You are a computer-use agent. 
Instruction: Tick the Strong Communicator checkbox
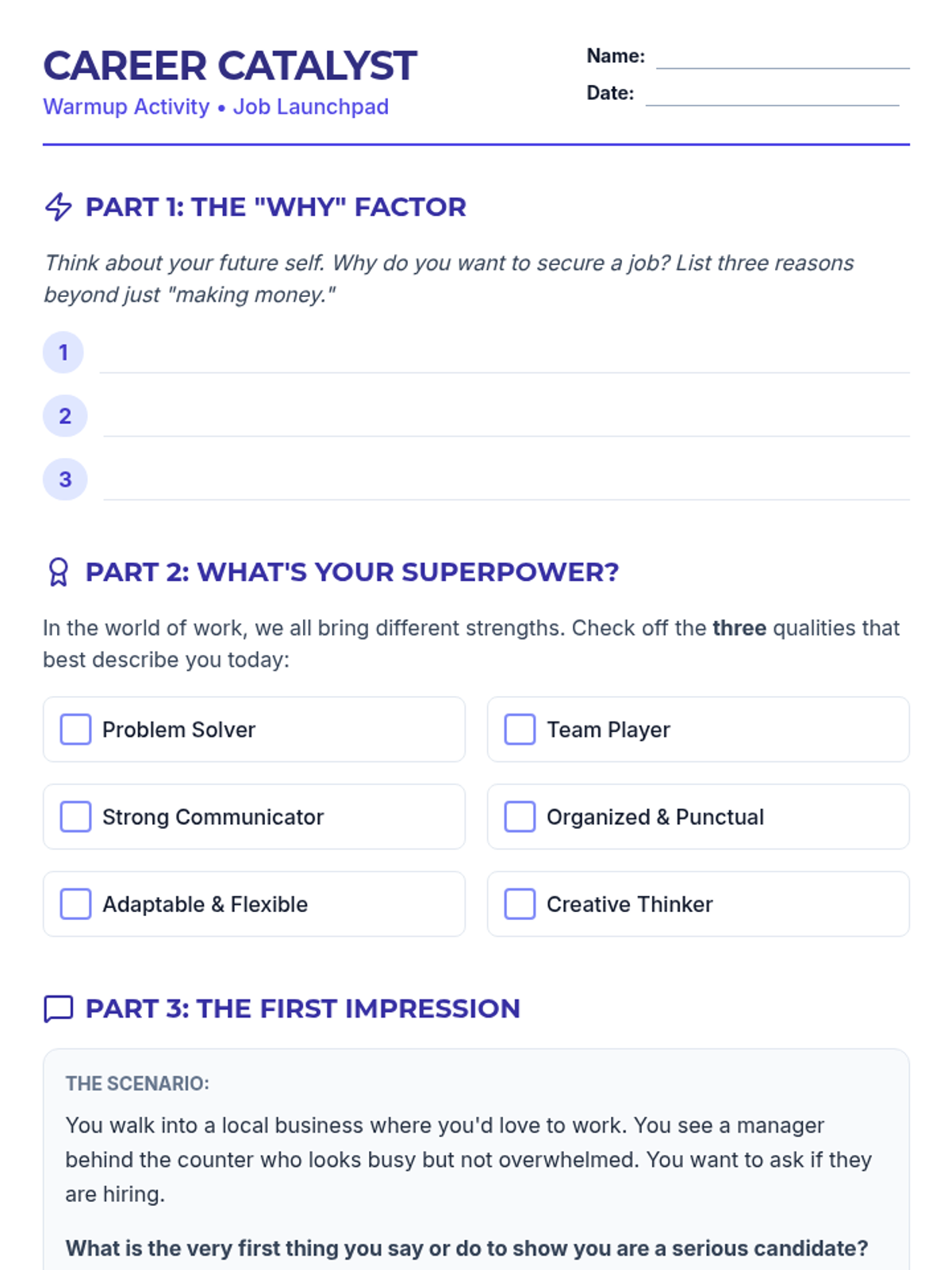click(76, 817)
